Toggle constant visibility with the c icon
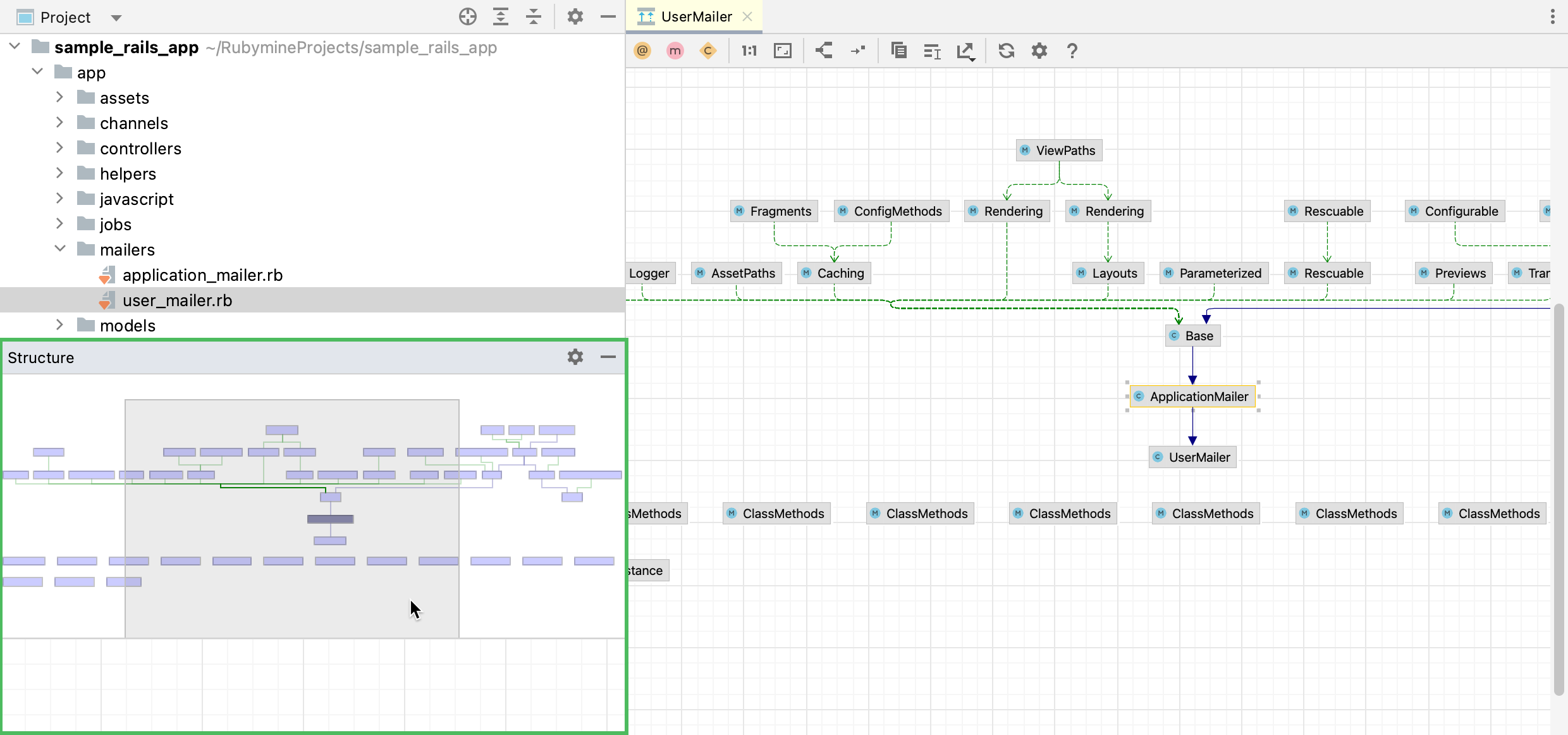The image size is (1568, 735). click(708, 51)
